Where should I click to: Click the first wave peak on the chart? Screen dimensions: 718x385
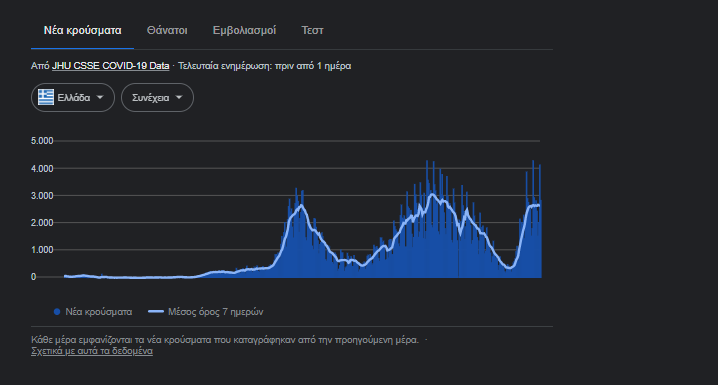click(300, 206)
